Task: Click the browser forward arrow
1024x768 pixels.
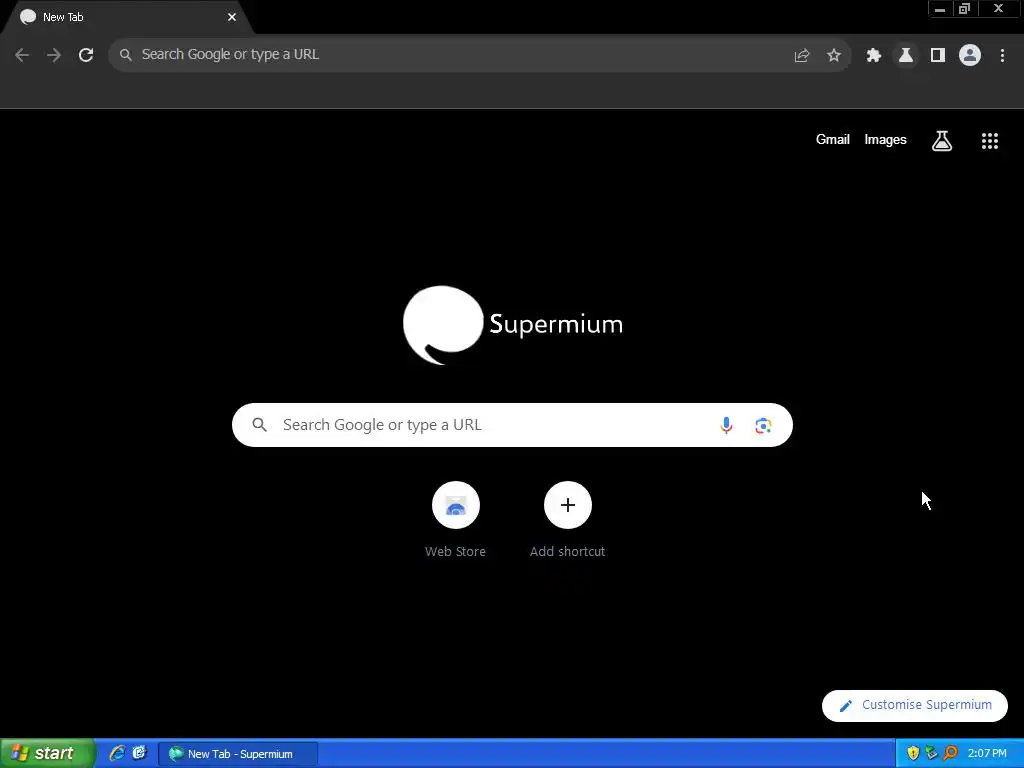Action: (54, 55)
